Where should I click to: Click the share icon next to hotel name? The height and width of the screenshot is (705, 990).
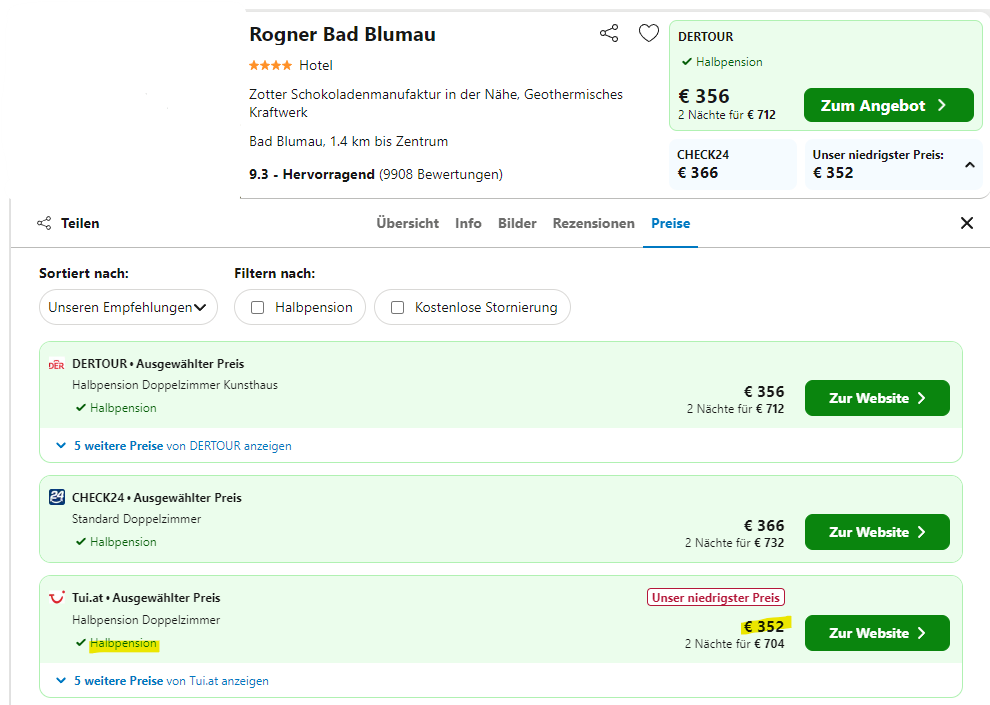click(609, 33)
